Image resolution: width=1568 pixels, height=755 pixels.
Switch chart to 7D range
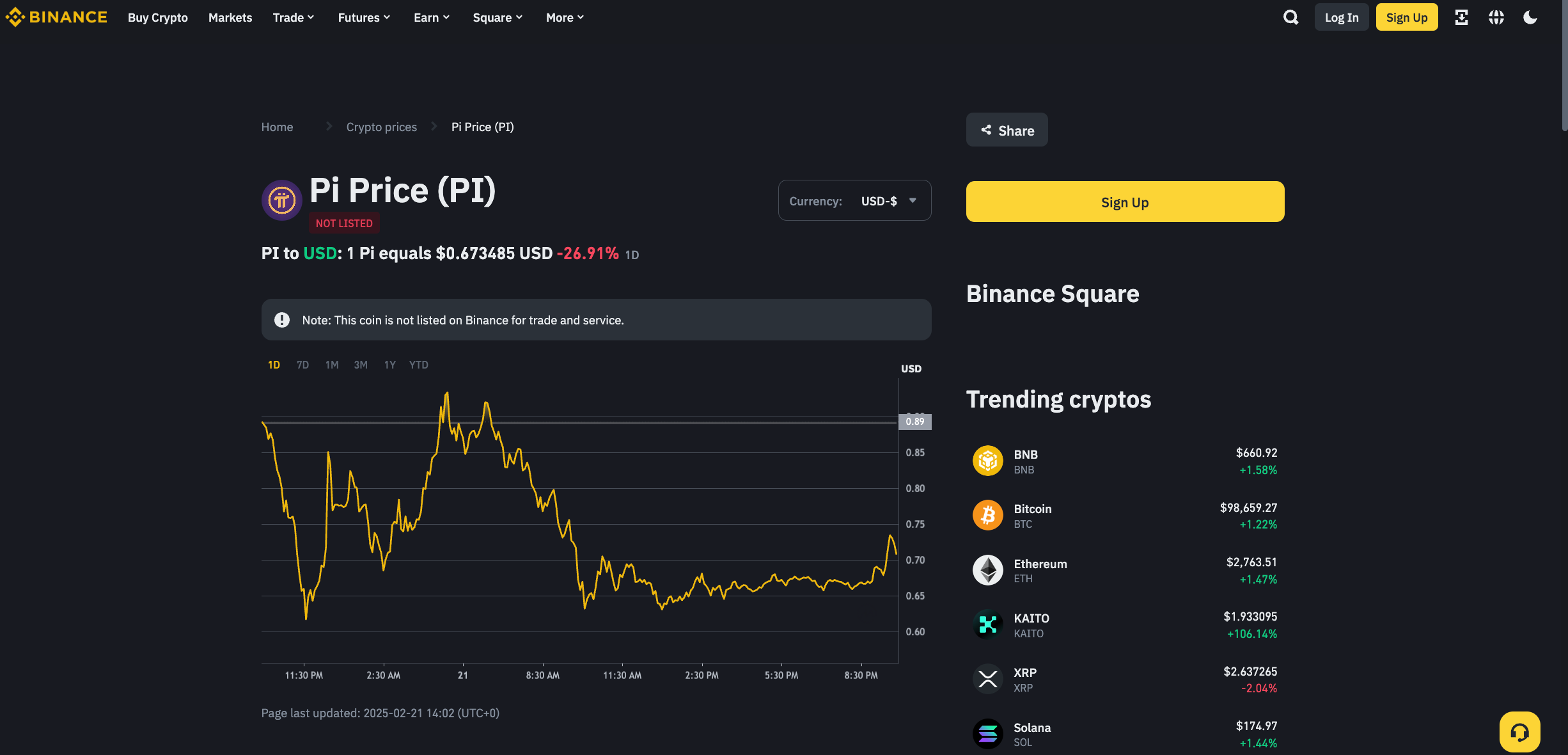[x=302, y=365]
